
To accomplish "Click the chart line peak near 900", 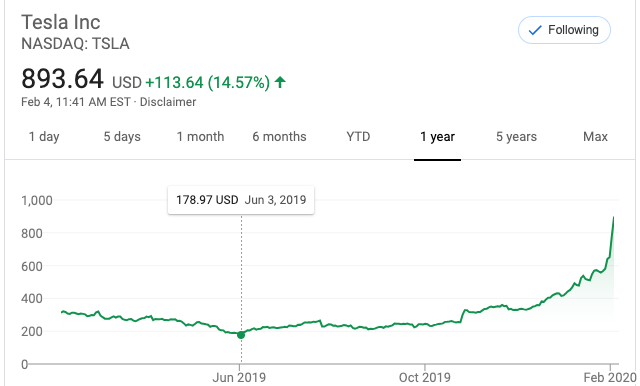I will tap(613, 219).
